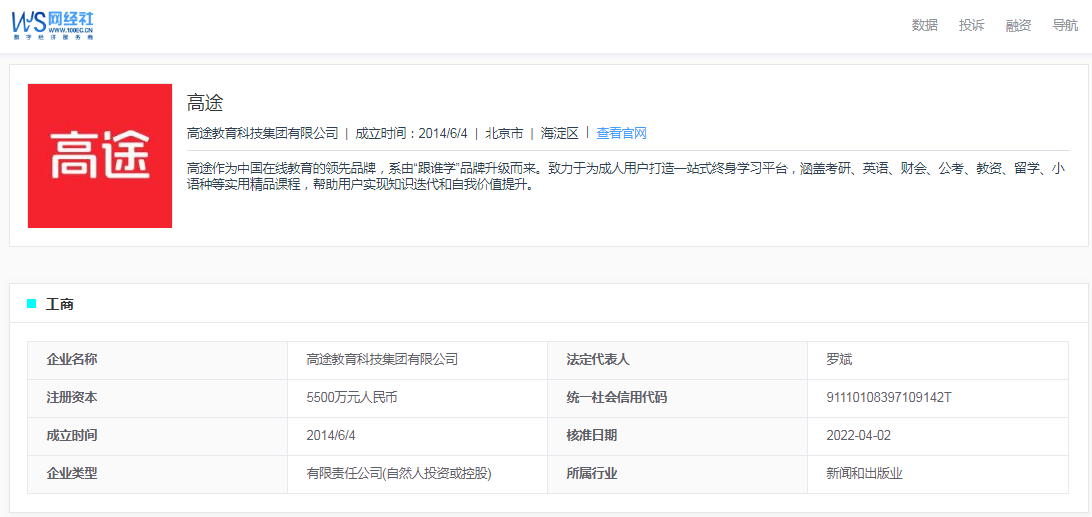Click approval date 2022-04-02
Viewport: 1092px width, 517px height.
[859, 435]
